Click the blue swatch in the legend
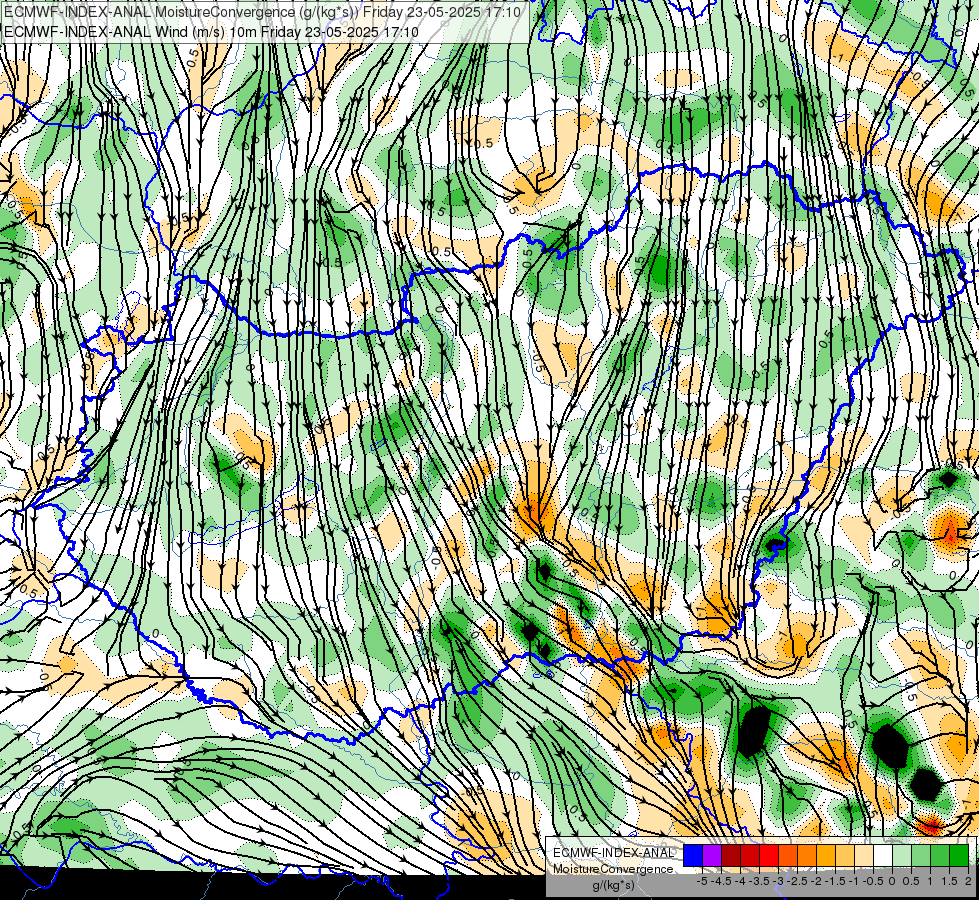Screen dimensions: 979x900 693,856
